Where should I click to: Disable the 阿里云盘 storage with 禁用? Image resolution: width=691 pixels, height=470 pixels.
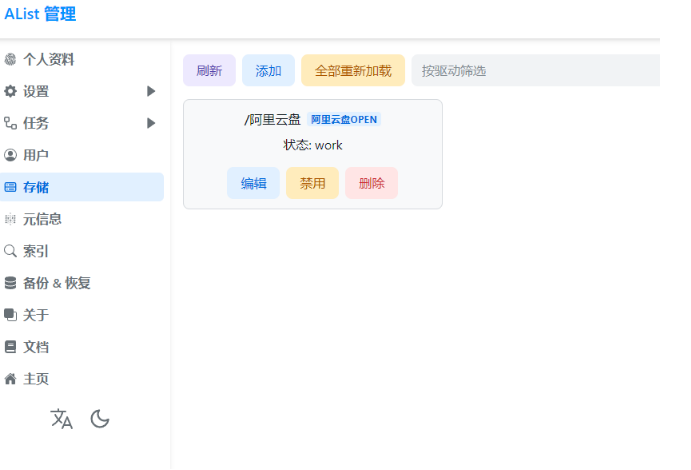(x=312, y=183)
